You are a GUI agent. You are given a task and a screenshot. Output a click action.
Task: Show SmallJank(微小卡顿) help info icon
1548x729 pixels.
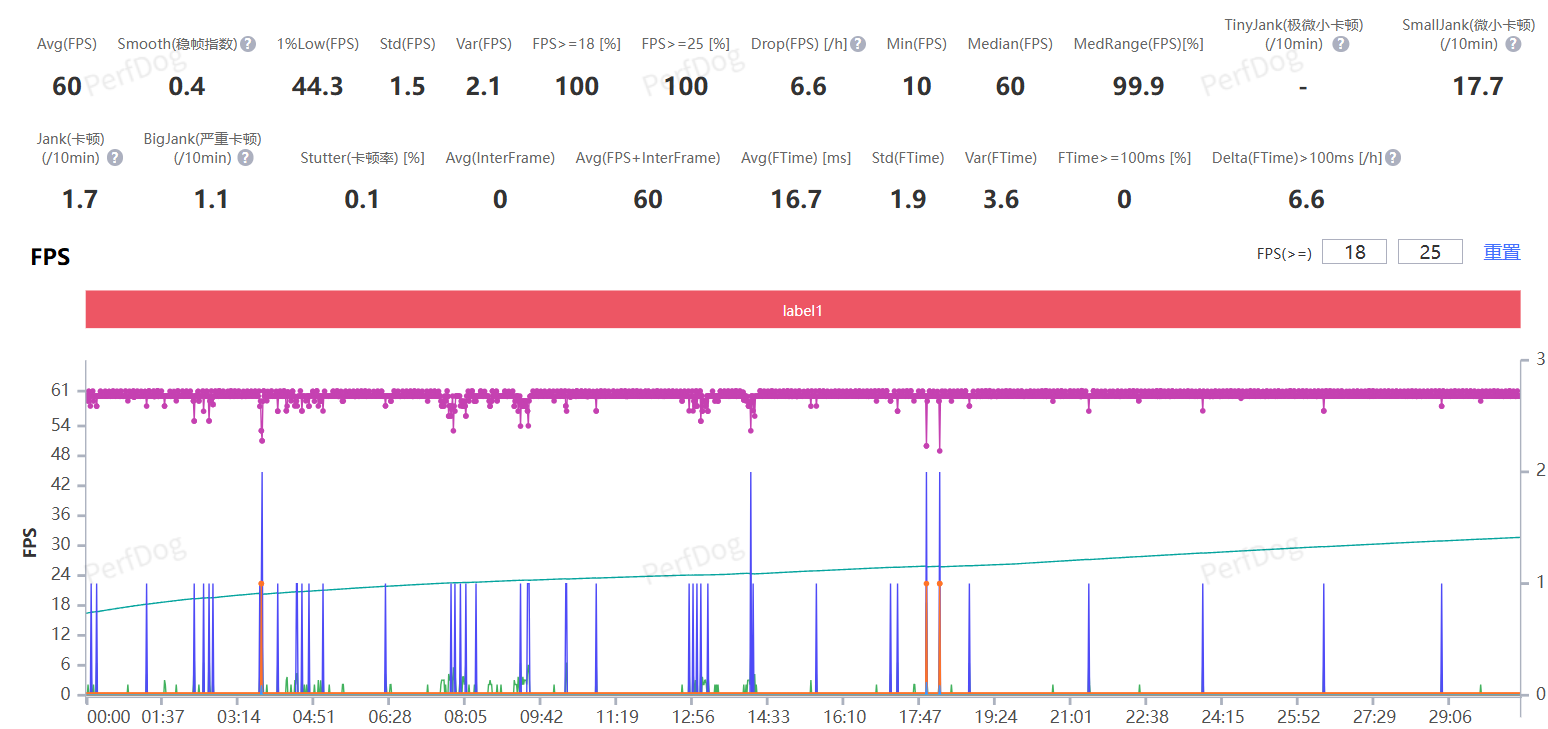pos(1513,44)
